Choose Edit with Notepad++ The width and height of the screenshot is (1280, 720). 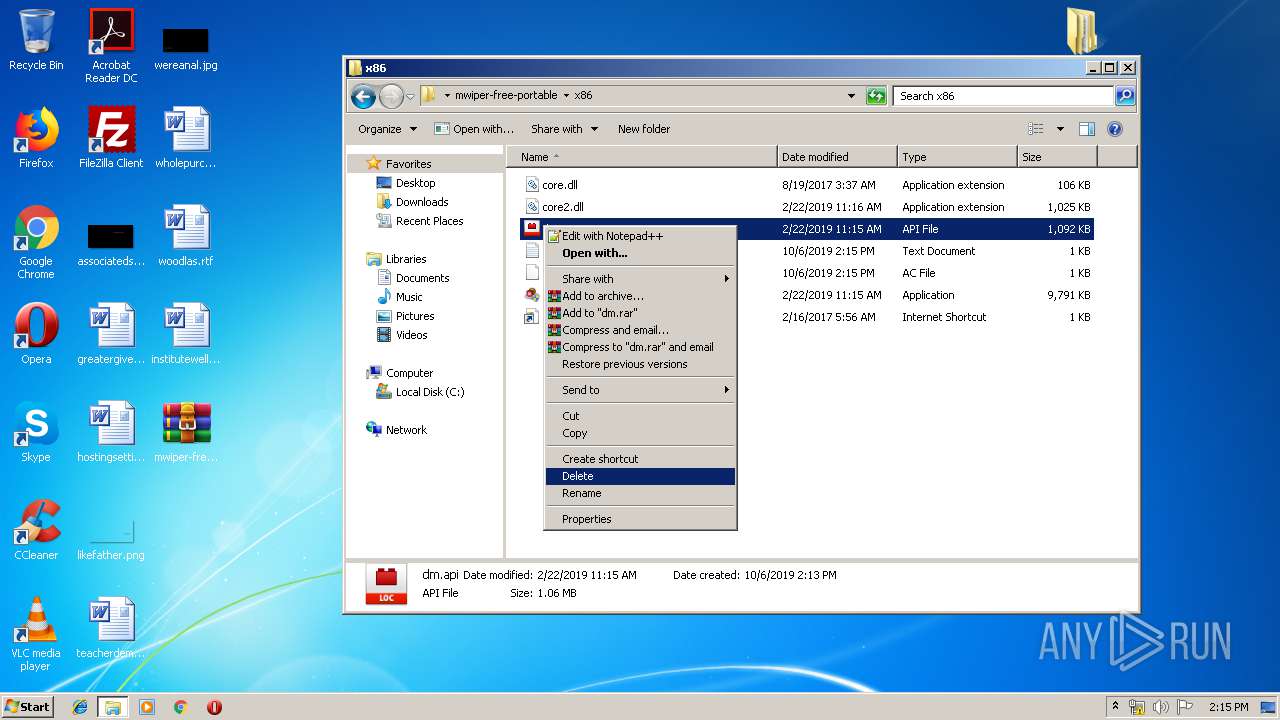(x=640, y=236)
